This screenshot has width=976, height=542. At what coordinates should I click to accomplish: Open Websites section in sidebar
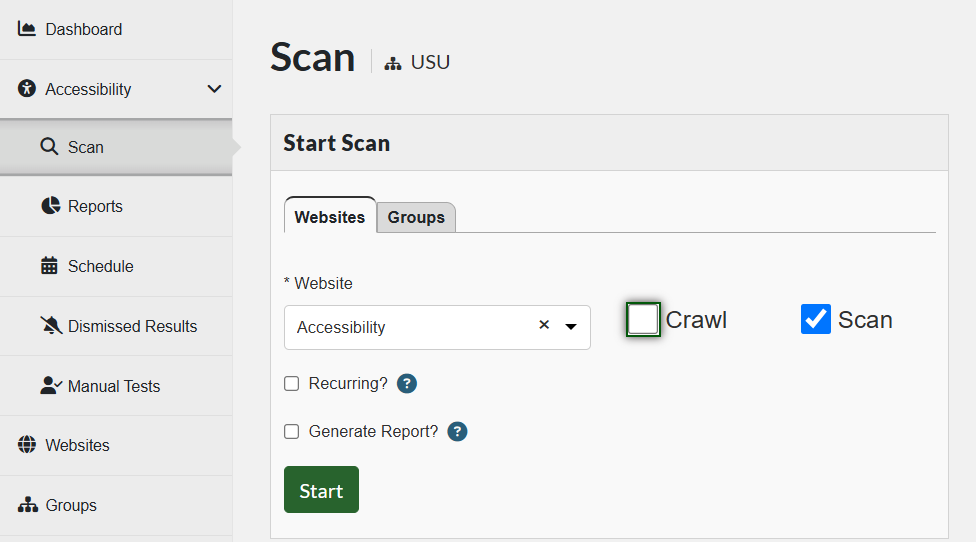[116, 446]
